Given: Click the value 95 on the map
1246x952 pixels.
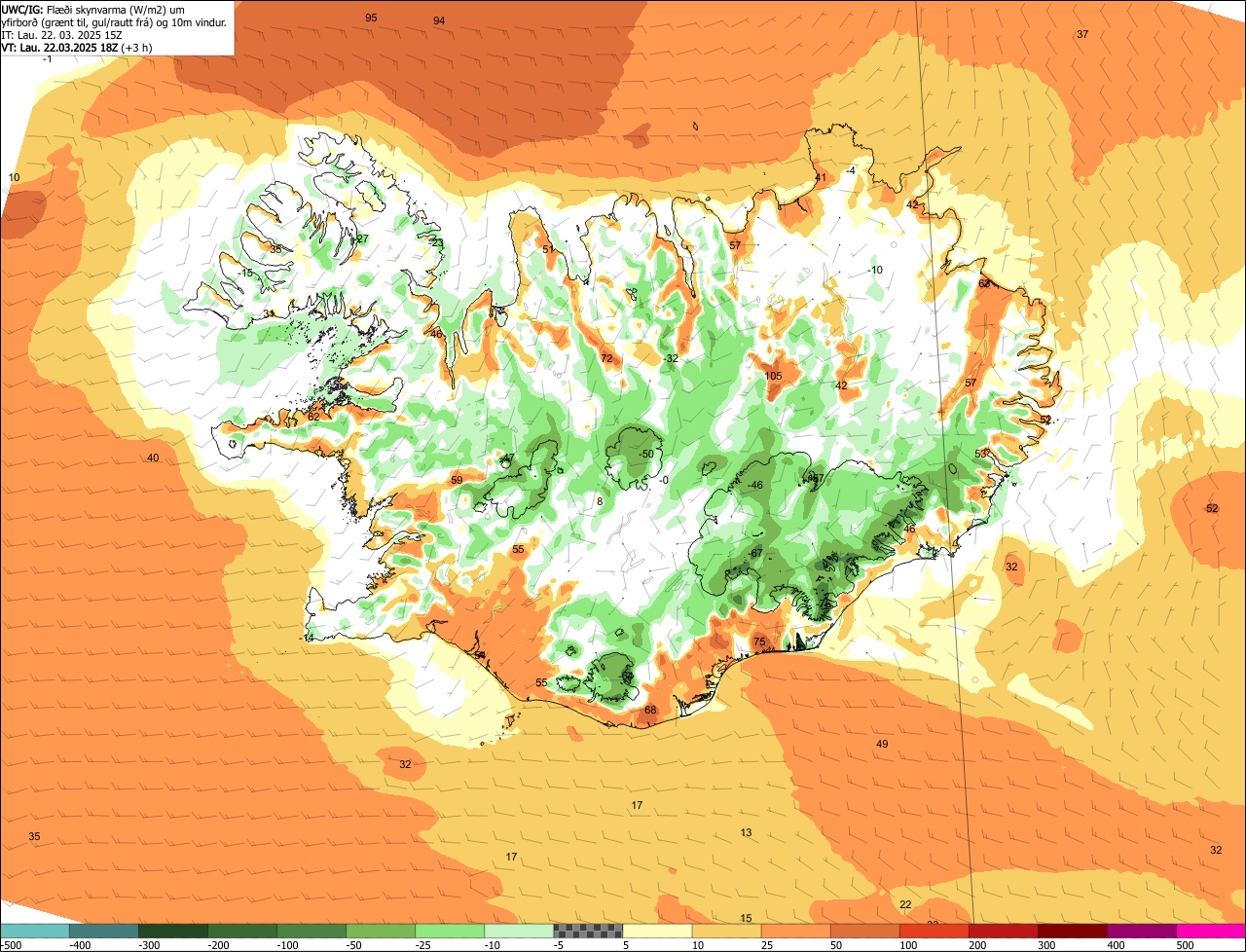Looking at the screenshot, I should pos(371,18).
